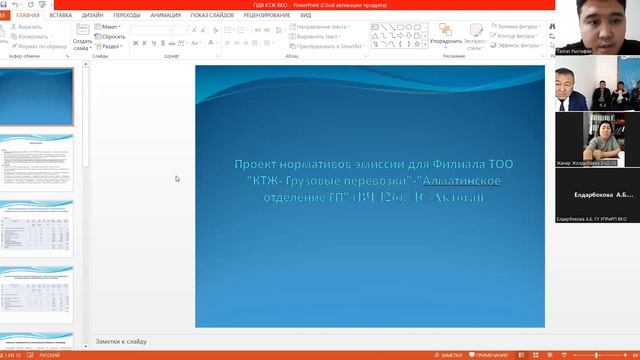Open character spacing AV dropdown
The image size is (640, 360).
click(x=182, y=43)
